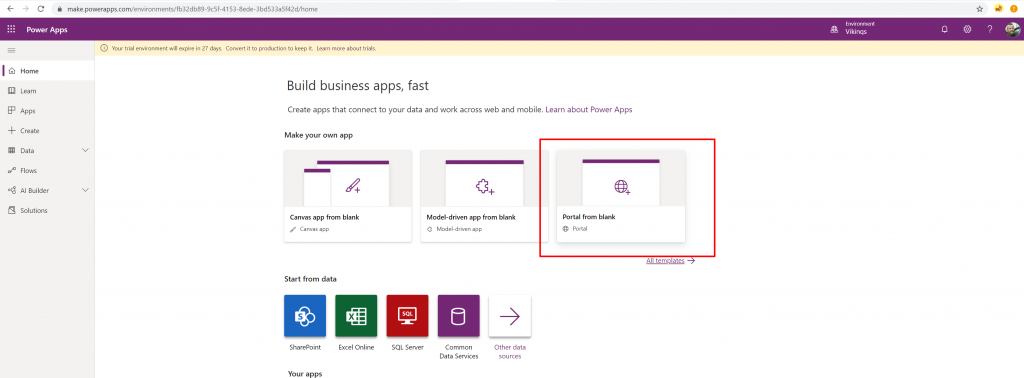The width and height of the screenshot is (1024, 378).
Task: Click Learn about Power Apps link
Action: (x=588, y=110)
